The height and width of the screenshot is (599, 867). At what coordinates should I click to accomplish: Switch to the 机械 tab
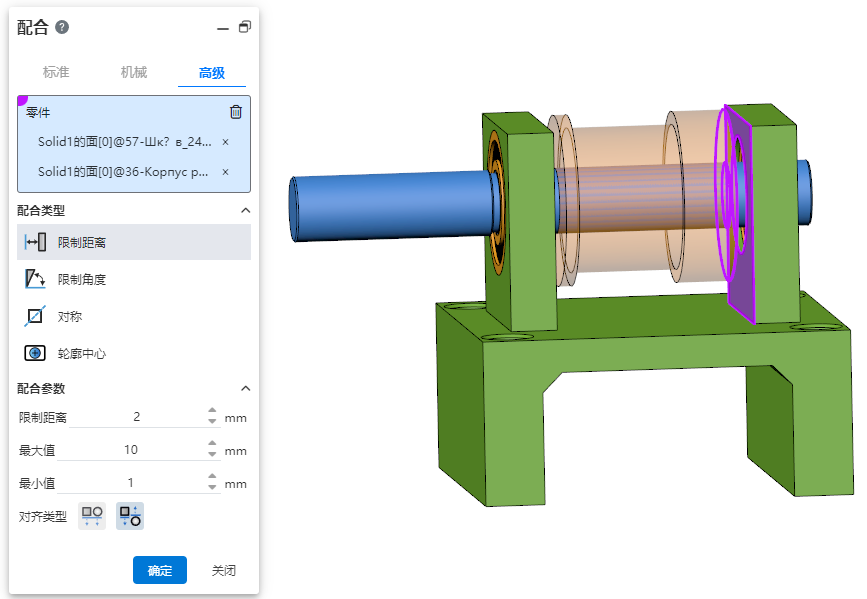(x=134, y=72)
